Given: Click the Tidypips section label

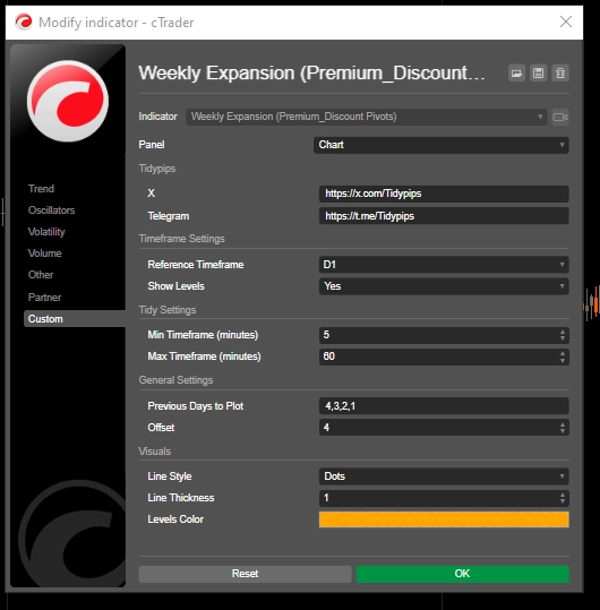Looking at the screenshot, I should click(157, 168).
